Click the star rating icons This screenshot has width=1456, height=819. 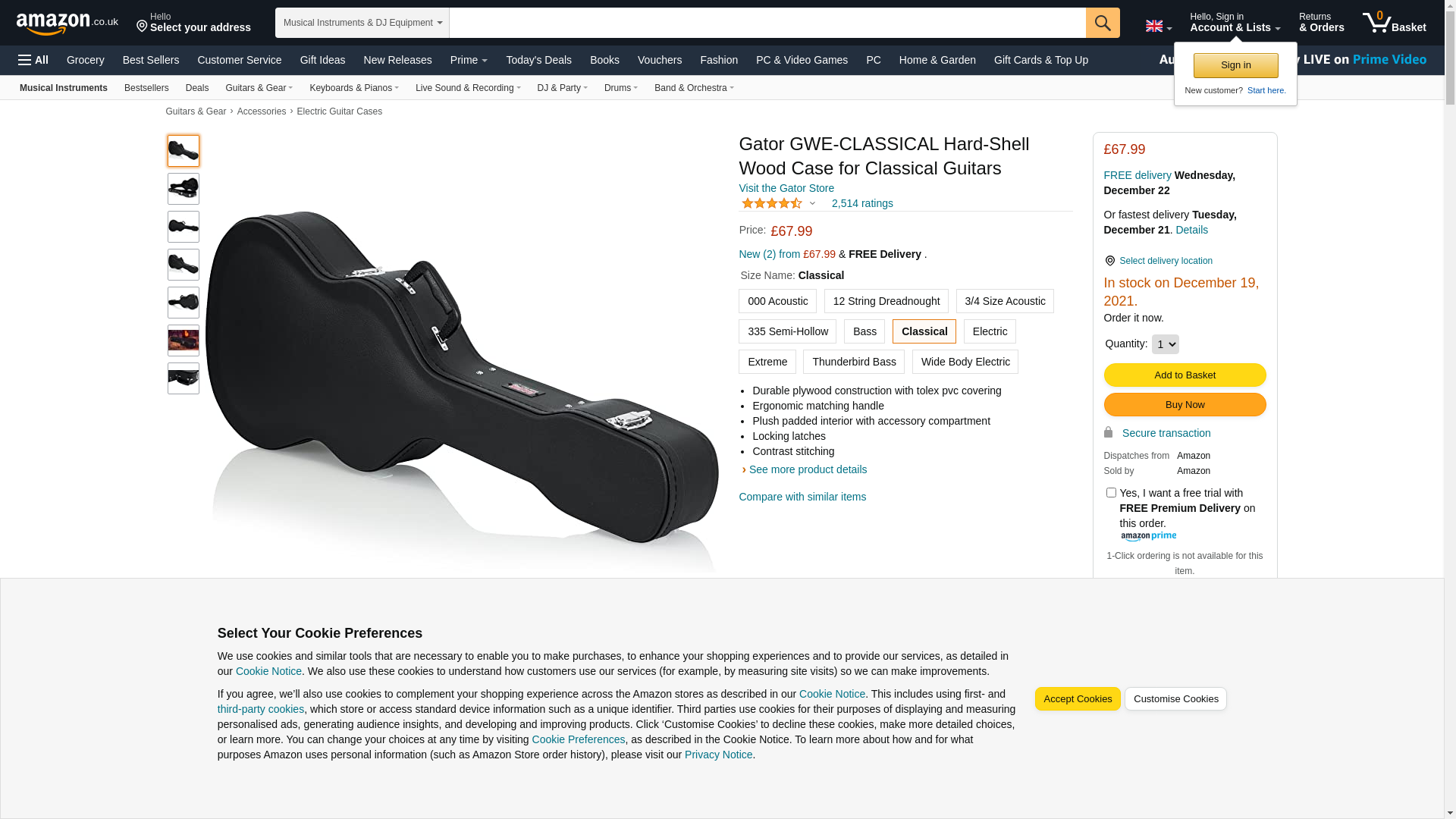tap(772, 203)
